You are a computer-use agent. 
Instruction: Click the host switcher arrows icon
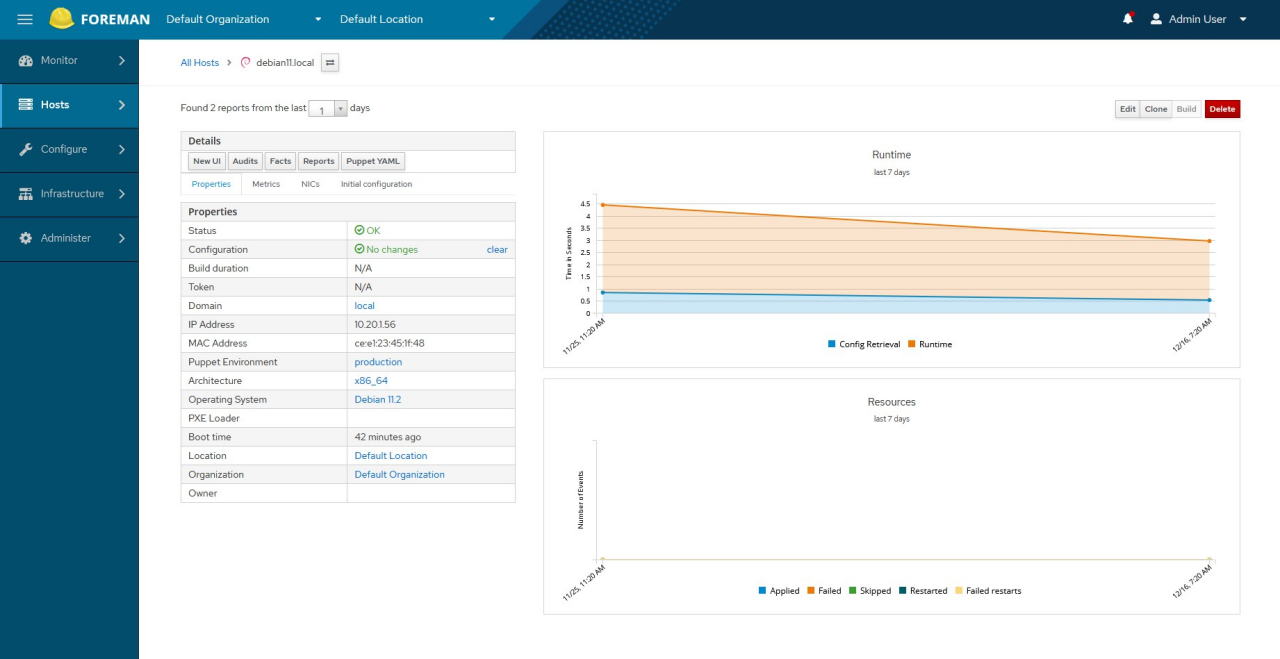(330, 63)
